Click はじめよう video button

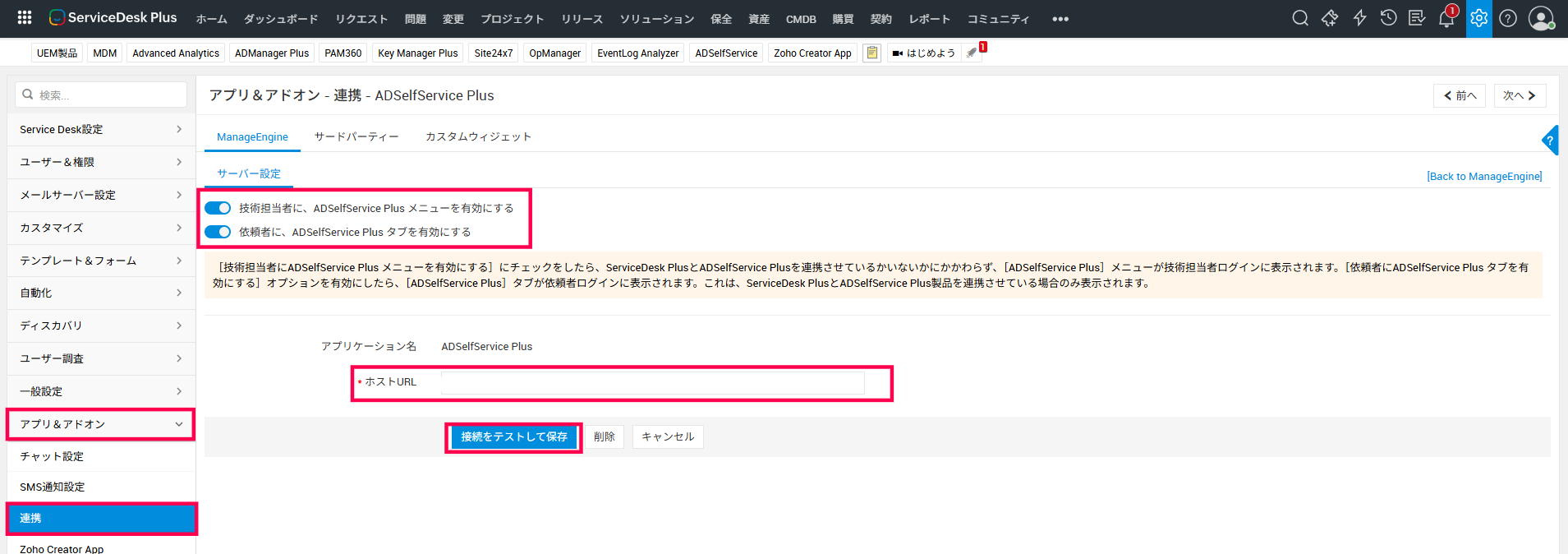pyautogui.click(x=924, y=53)
